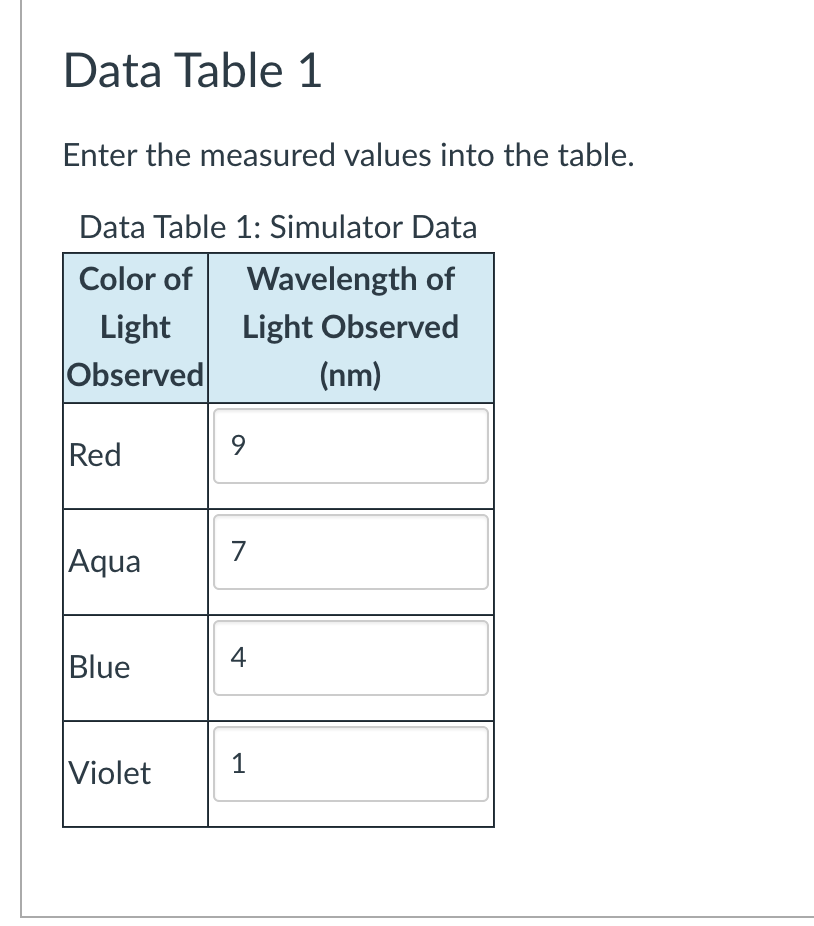
Task: Click the word 'Observed' in first column header
Action: pos(135,375)
